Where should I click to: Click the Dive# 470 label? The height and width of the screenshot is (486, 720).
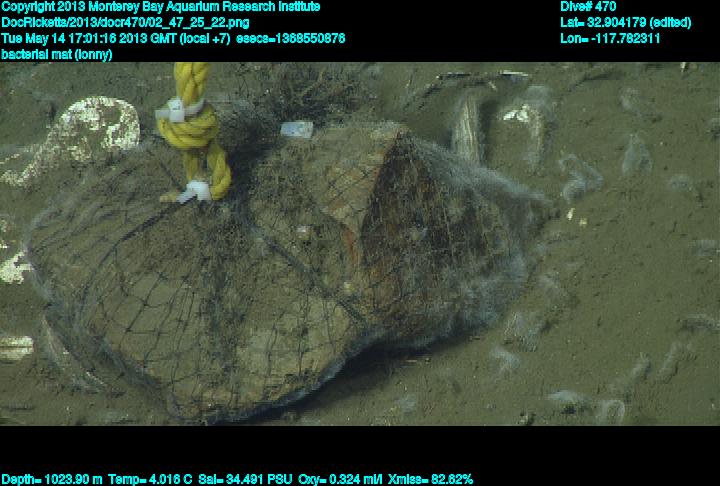pyautogui.click(x=588, y=7)
